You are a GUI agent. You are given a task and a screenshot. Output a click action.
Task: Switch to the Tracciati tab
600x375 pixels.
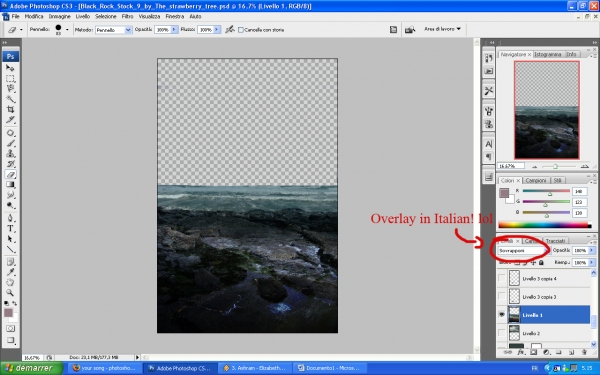tap(555, 241)
